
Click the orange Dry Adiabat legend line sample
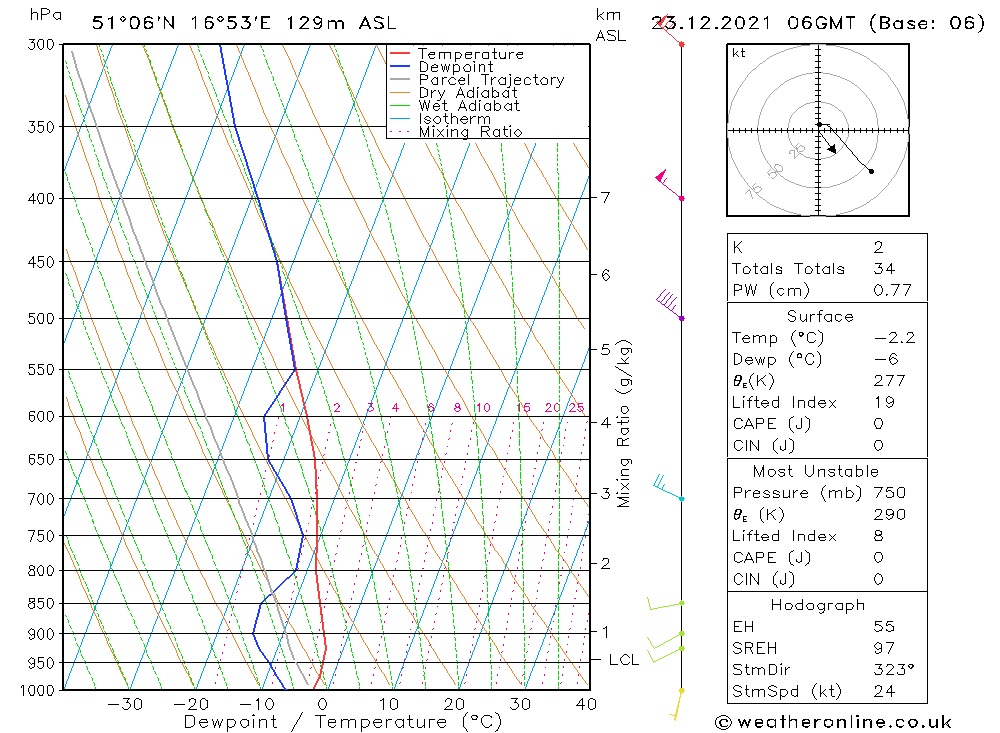tap(400, 93)
